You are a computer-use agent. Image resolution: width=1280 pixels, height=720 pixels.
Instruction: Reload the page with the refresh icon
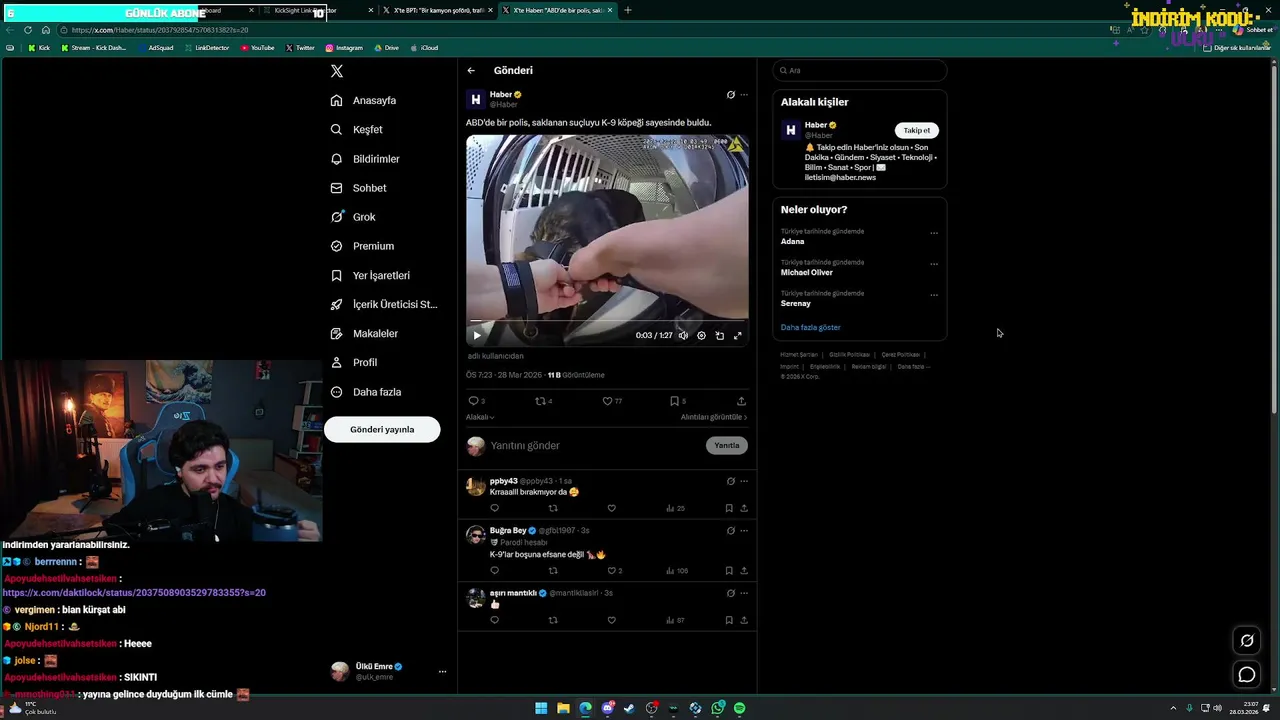point(27,30)
